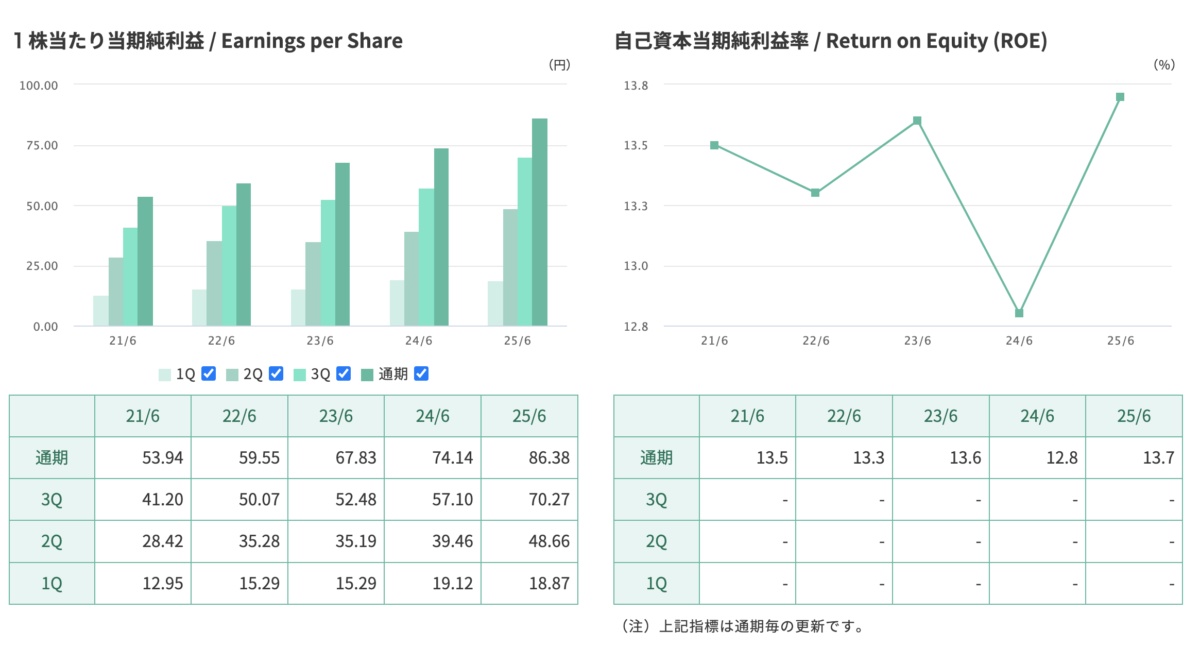This screenshot has width=1200, height=647.
Task: Hide the 通期 series via checkbox
Action: 421,374
